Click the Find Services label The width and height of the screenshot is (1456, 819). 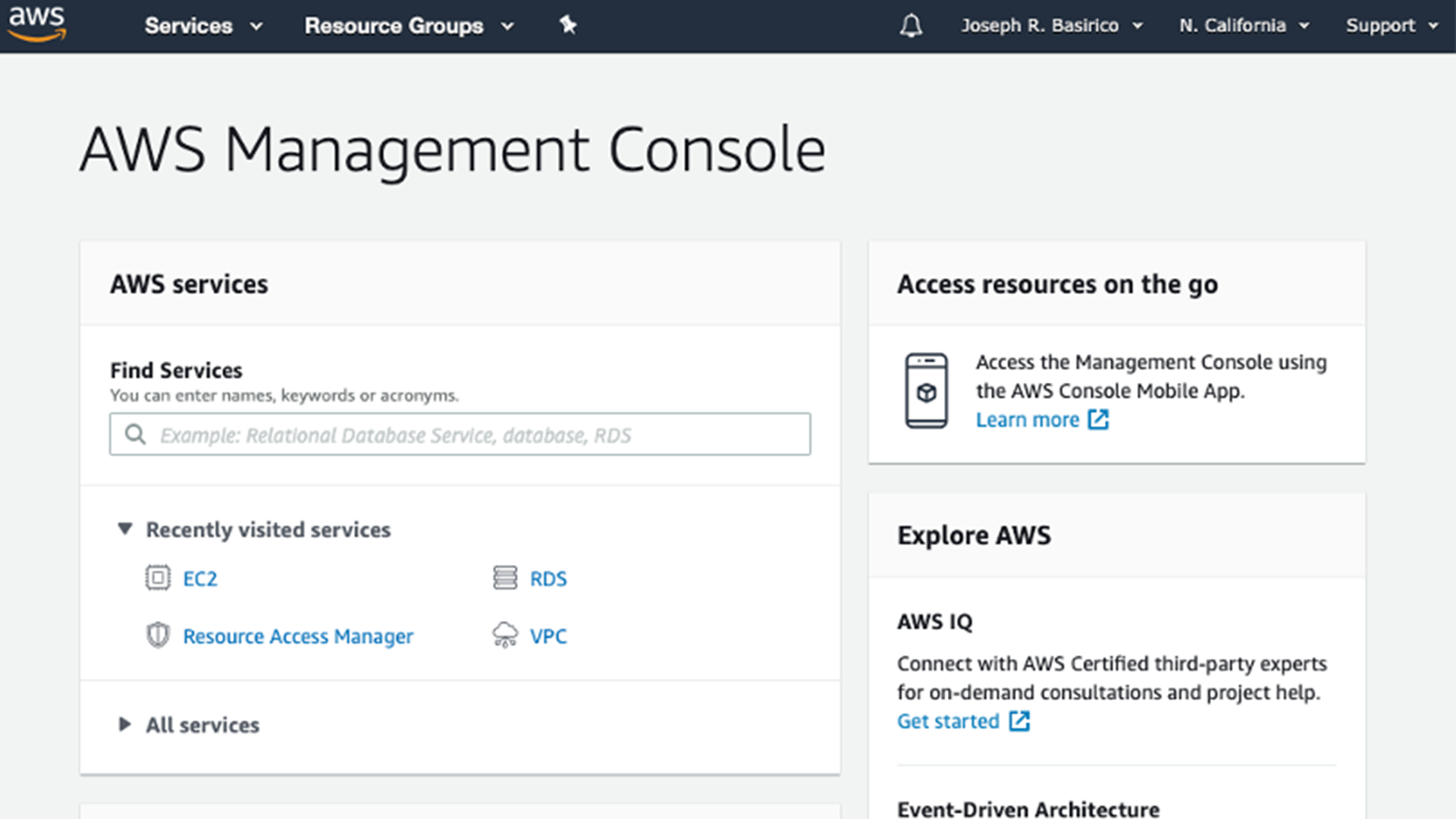[176, 370]
